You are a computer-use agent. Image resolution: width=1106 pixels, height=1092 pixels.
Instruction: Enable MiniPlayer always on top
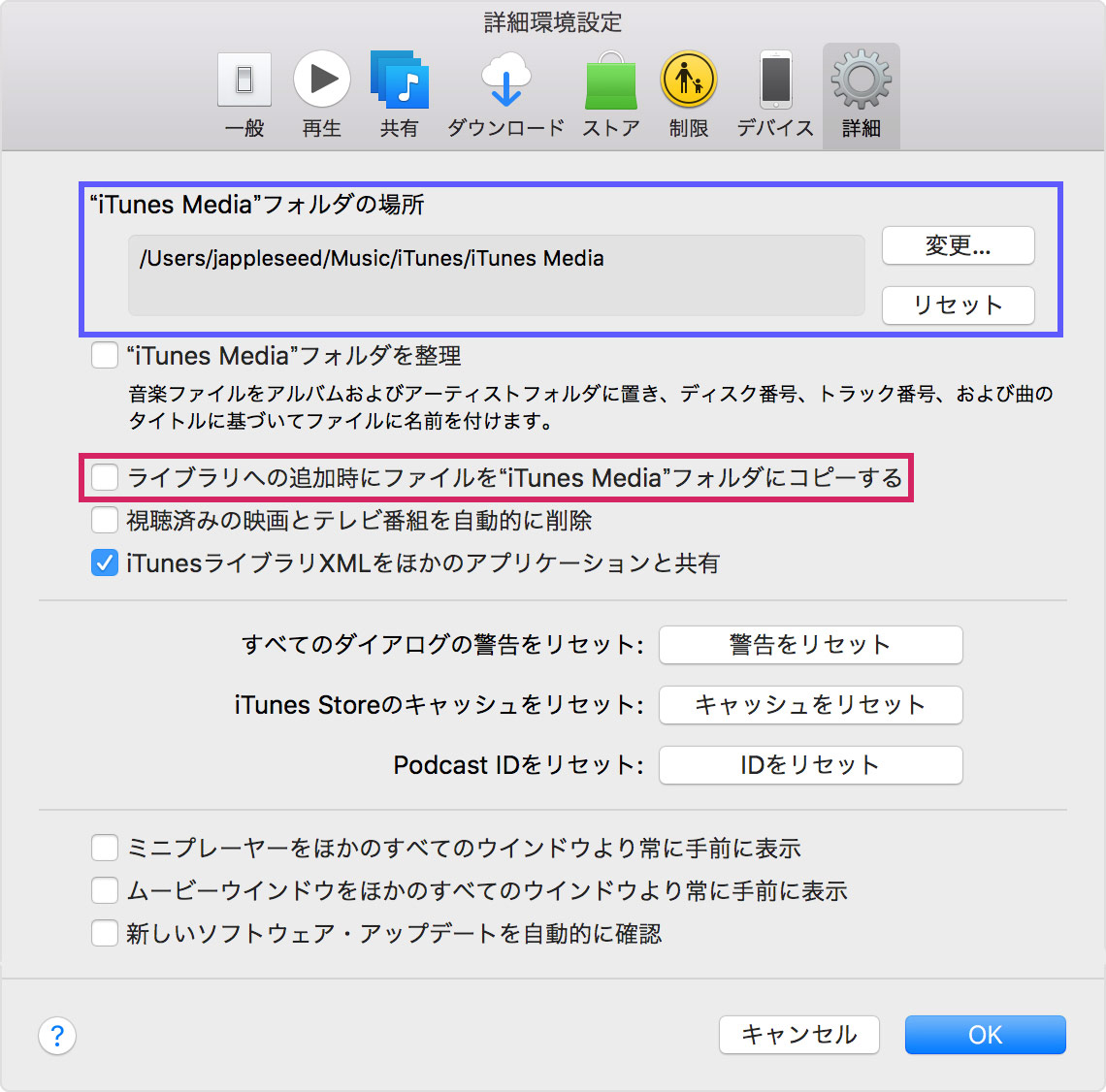click(x=104, y=848)
